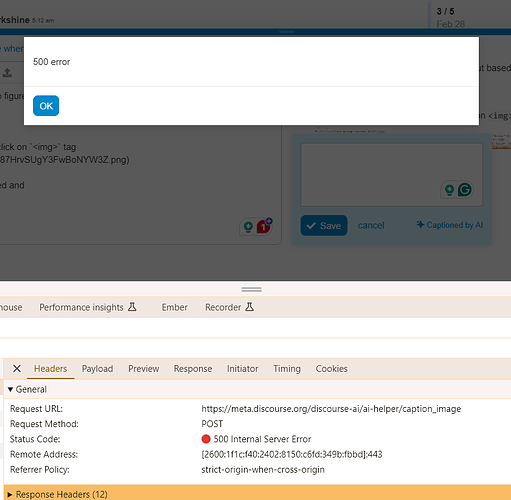Close the network request details panel
Image resolution: width=511 pixels, height=500 pixels.
pyautogui.click(x=17, y=368)
